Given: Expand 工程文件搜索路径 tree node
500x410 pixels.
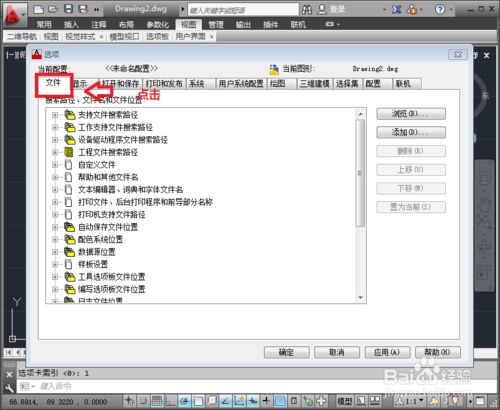Looking at the screenshot, I should coord(55,152).
